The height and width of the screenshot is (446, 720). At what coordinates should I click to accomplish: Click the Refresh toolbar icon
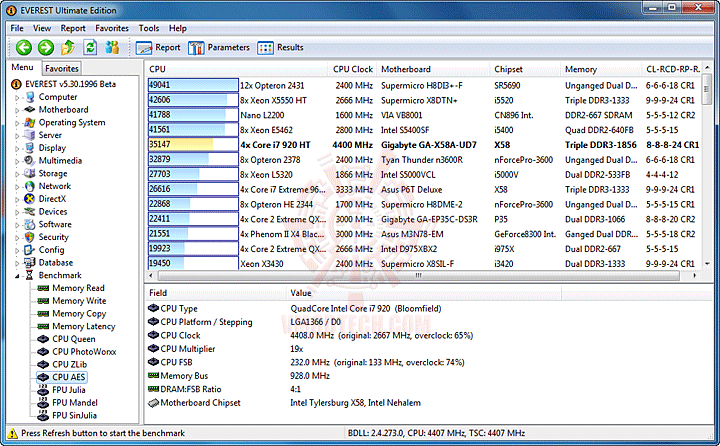click(x=90, y=47)
